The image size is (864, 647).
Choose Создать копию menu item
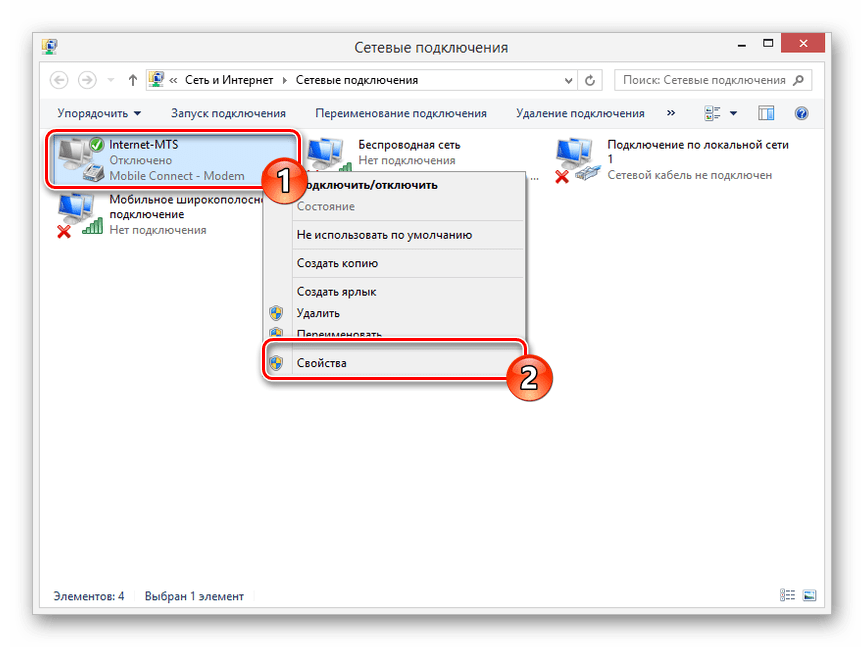394,263
